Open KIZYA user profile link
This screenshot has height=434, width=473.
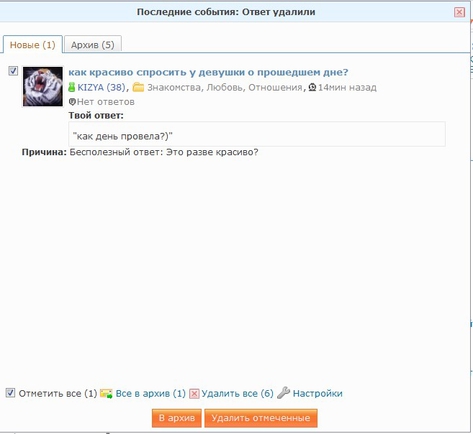[x=101, y=87]
